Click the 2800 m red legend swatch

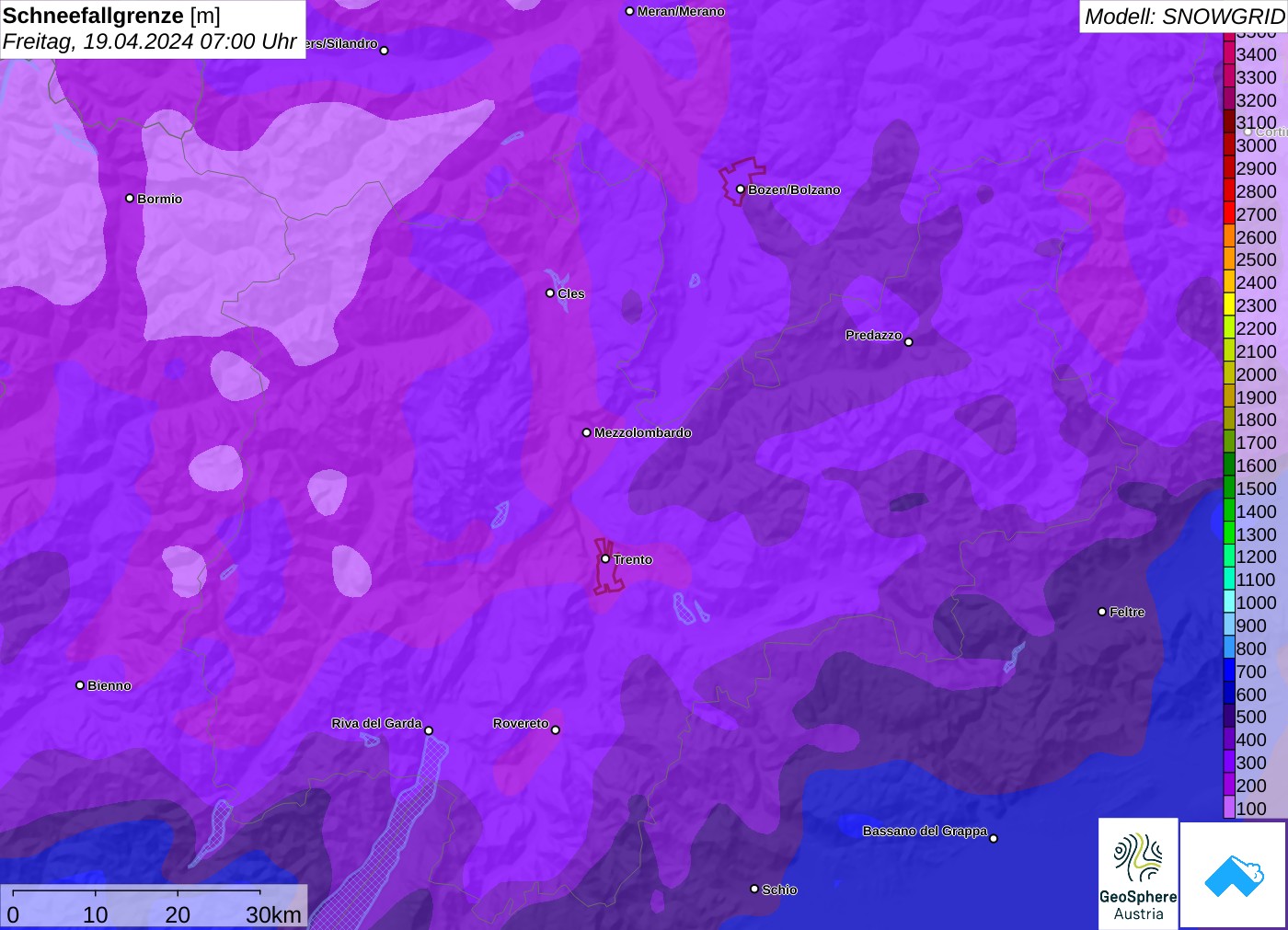(1228, 190)
